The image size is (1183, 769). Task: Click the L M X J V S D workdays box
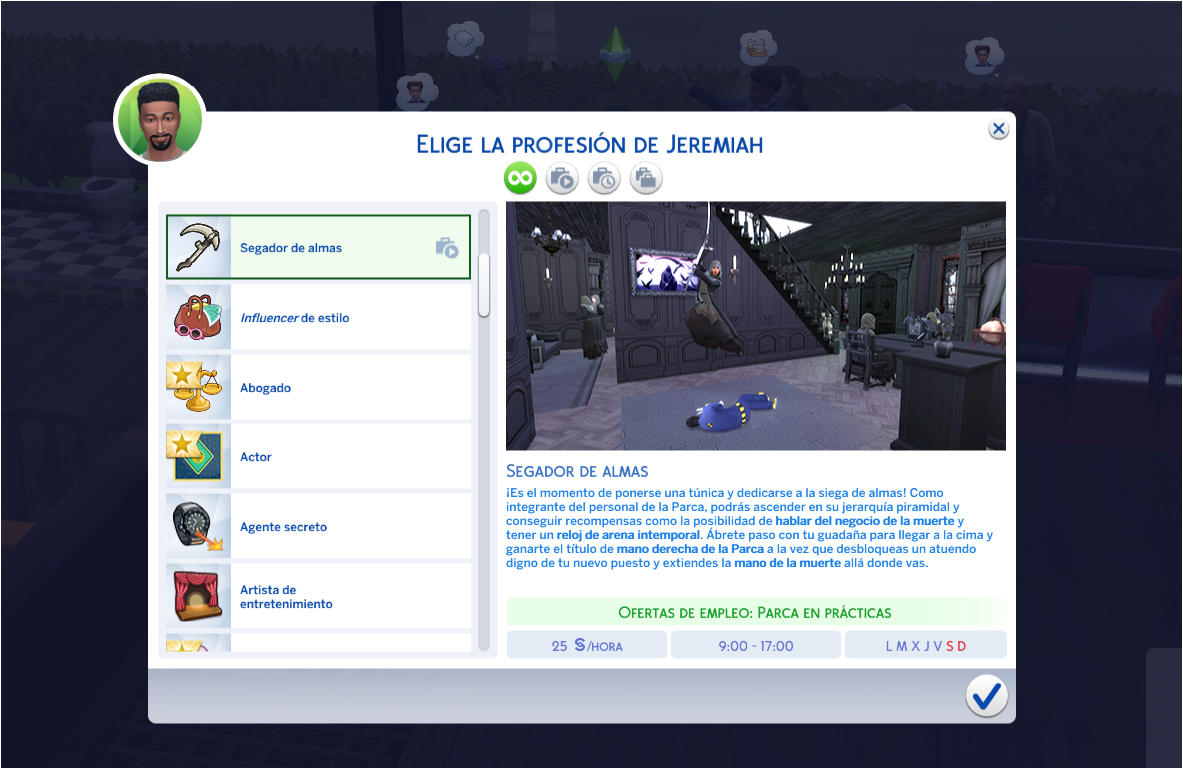click(x=926, y=645)
